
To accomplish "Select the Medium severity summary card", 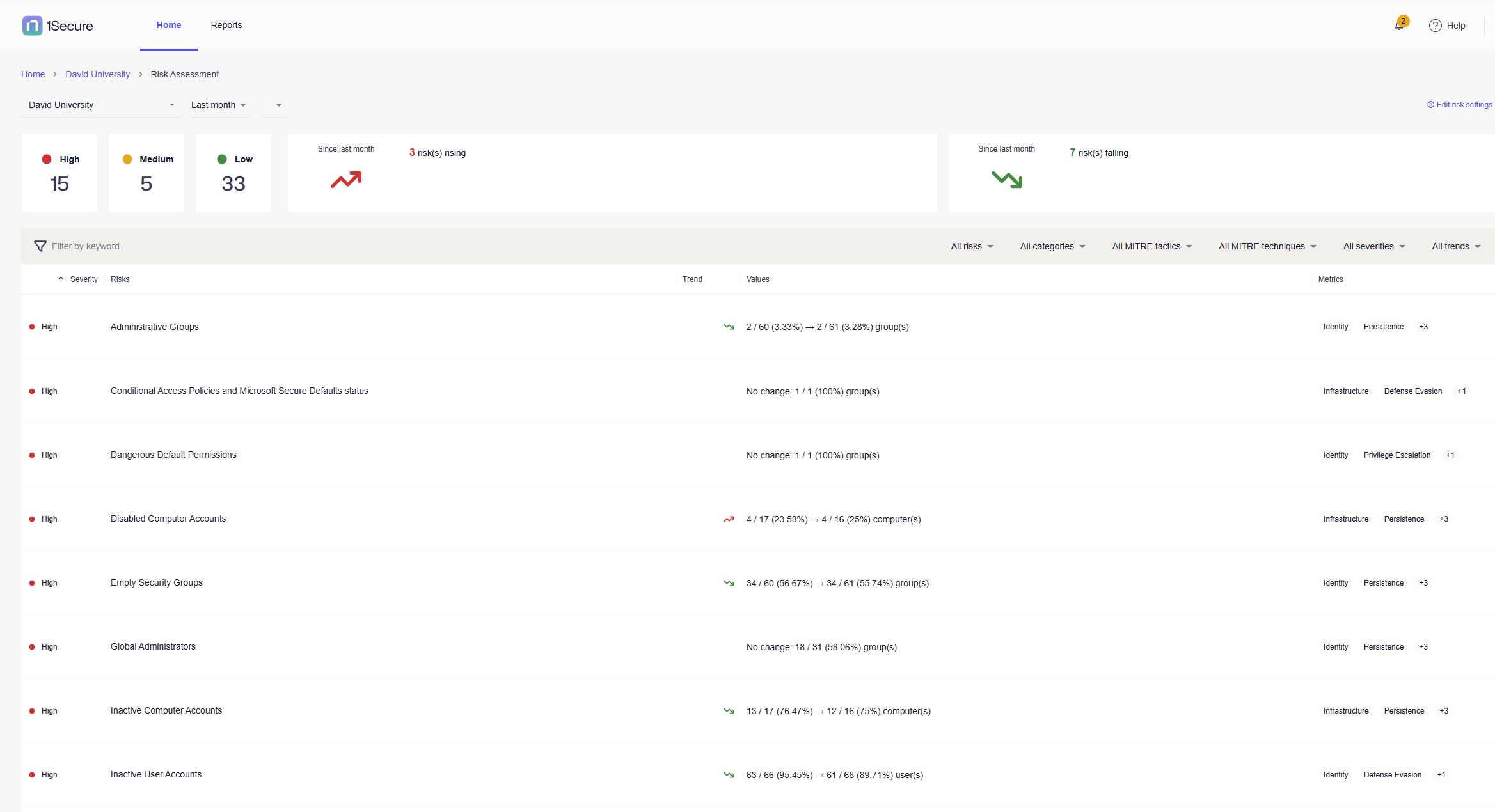I will 146,173.
